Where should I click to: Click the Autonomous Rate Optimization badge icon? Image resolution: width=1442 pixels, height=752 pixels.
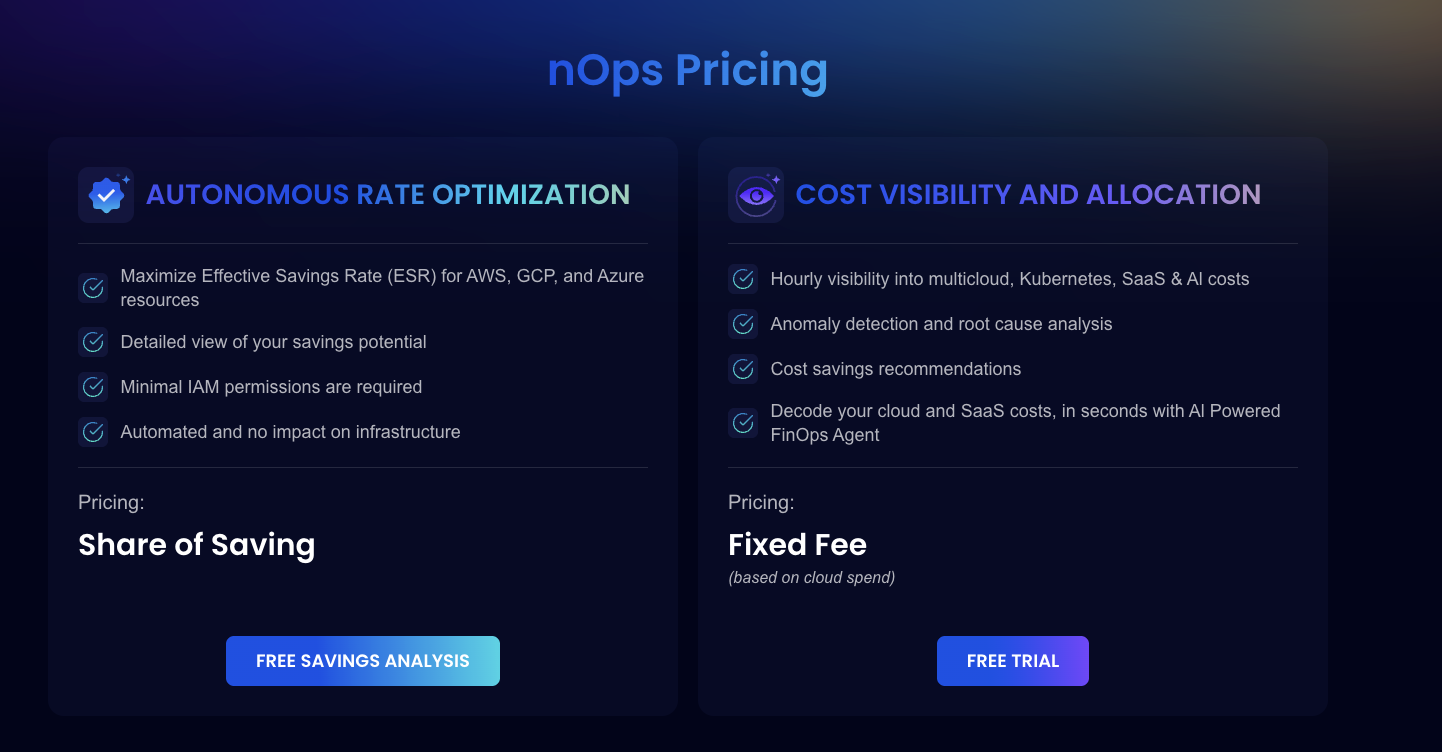point(106,195)
